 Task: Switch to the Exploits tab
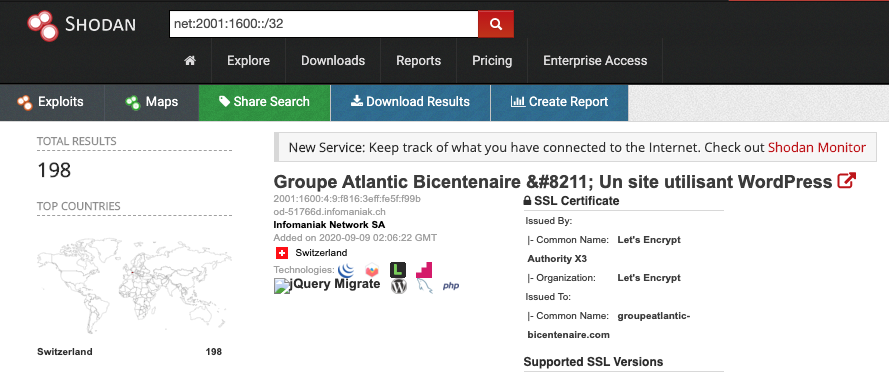(x=52, y=102)
